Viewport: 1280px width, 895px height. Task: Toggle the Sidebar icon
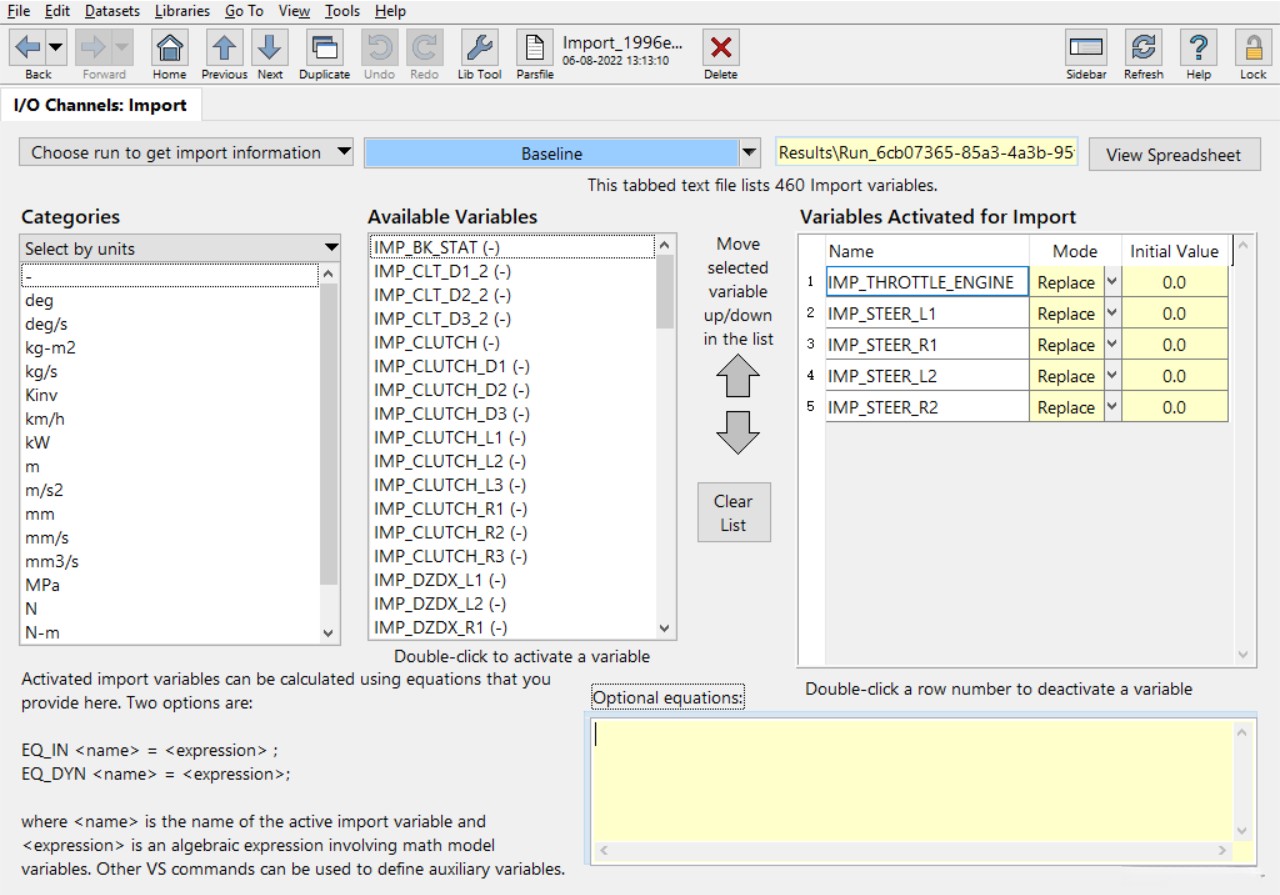pos(1086,48)
